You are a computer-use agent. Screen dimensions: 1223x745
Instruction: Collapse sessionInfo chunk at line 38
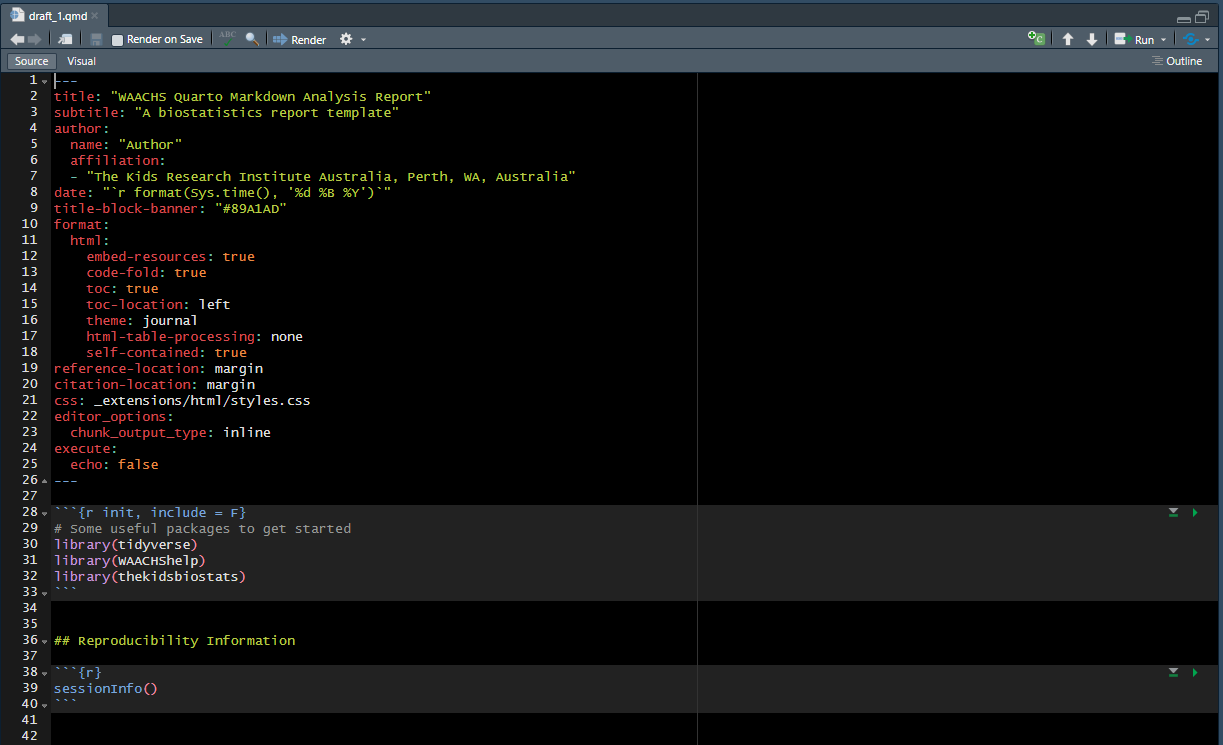point(45,673)
